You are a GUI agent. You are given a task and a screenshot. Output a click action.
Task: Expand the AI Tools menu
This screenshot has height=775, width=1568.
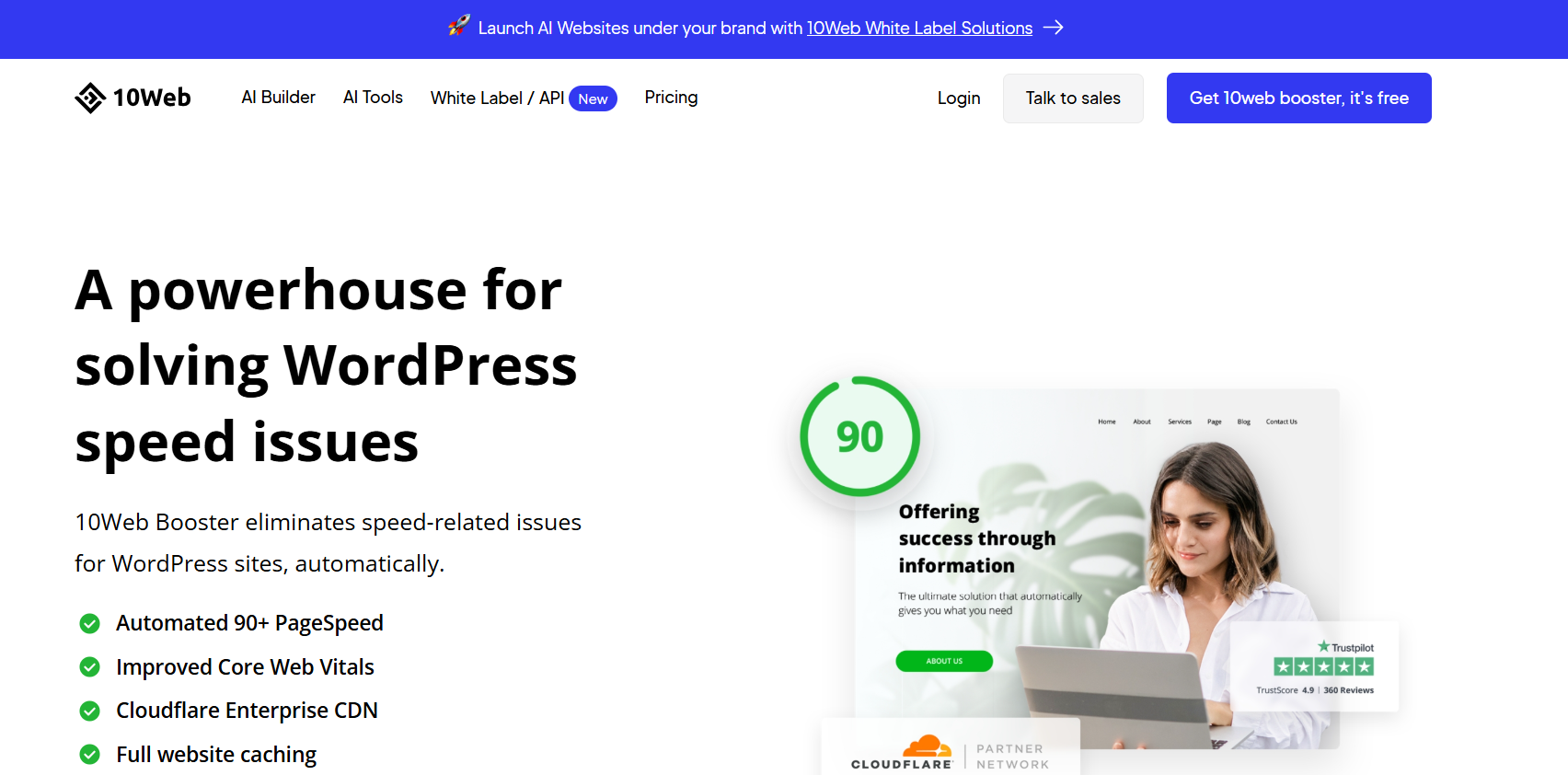tap(373, 98)
